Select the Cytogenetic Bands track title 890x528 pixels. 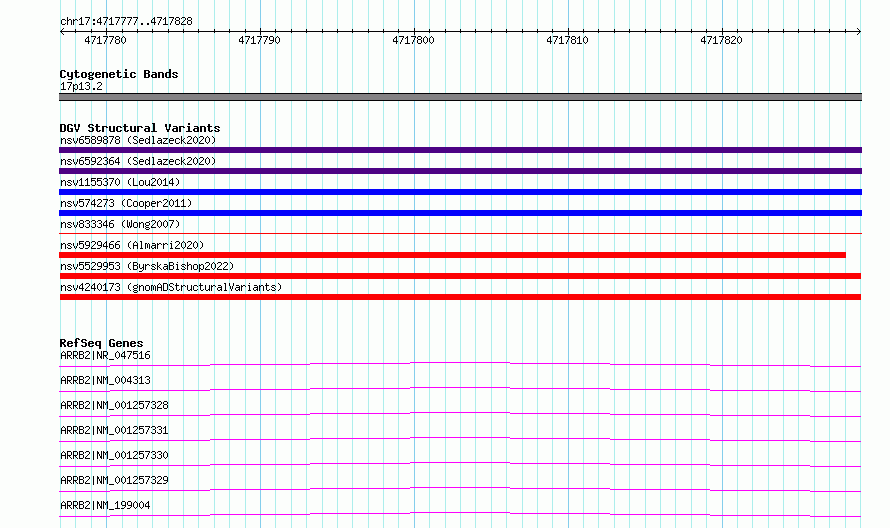coord(119,74)
